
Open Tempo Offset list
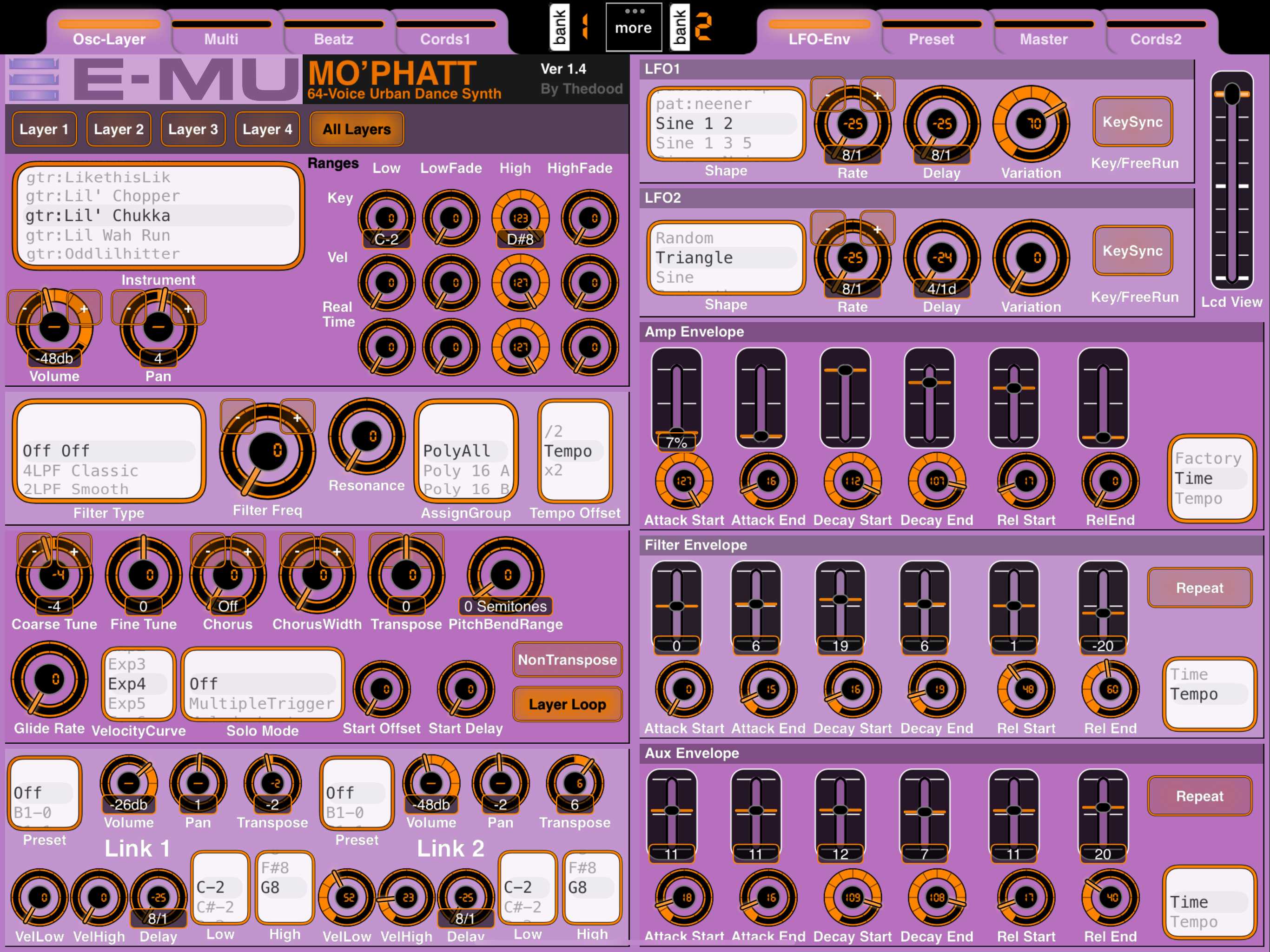click(x=575, y=451)
